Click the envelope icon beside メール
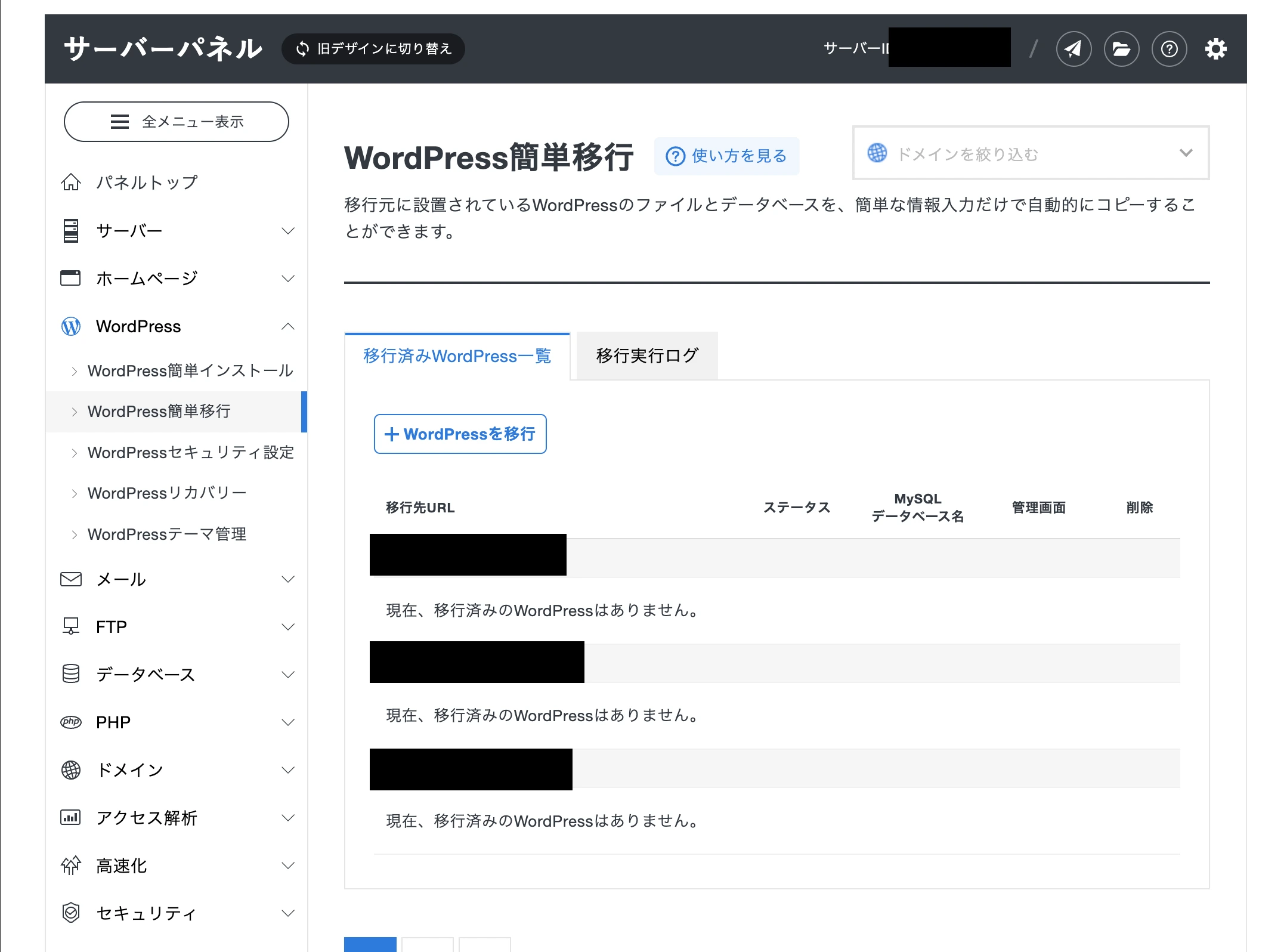Viewport: 1287px width, 952px height. (71, 579)
